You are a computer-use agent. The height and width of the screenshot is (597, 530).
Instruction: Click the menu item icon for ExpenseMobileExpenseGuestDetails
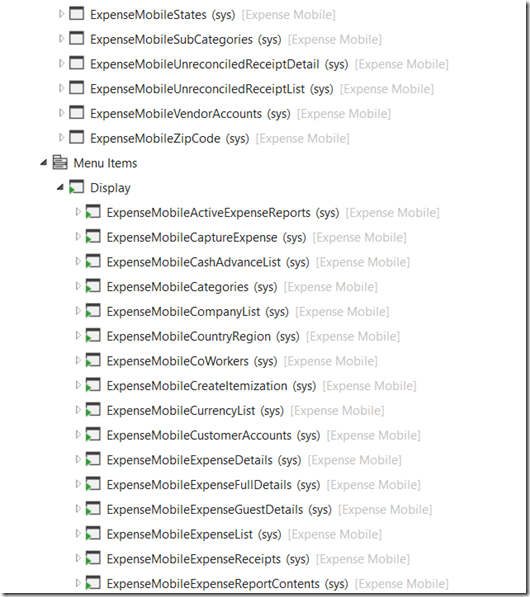[93, 509]
